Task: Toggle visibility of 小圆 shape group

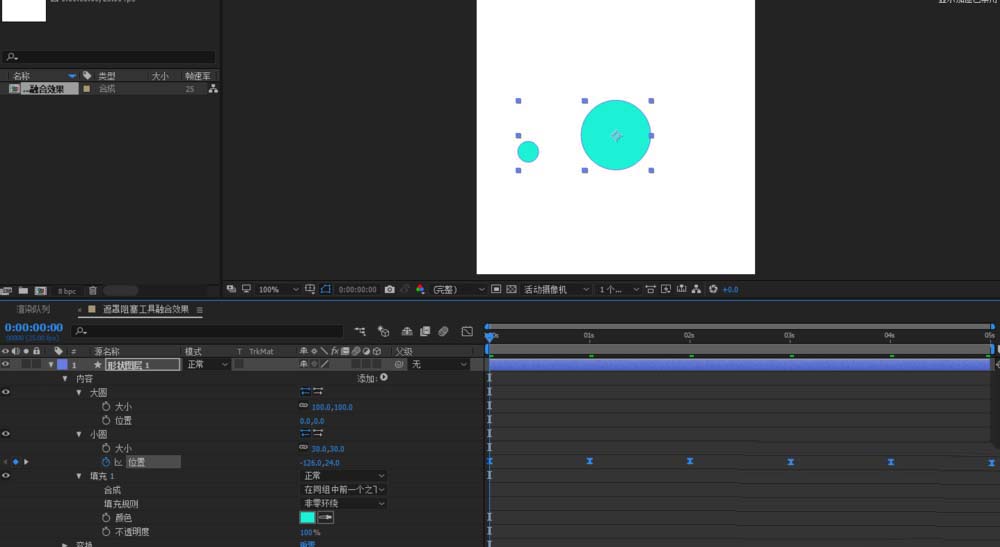Action: pyautogui.click(x=6, y=434)
